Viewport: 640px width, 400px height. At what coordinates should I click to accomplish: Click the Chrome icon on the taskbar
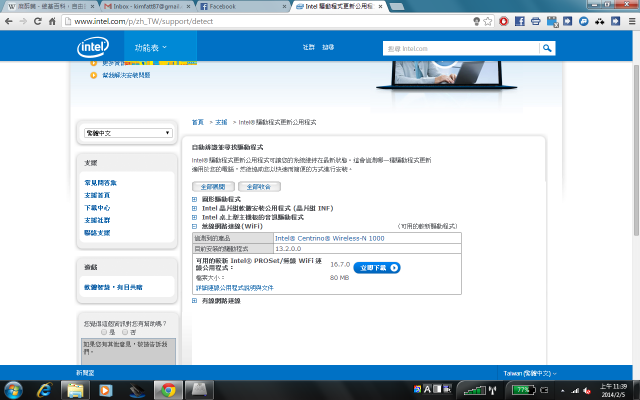(168, 390)
